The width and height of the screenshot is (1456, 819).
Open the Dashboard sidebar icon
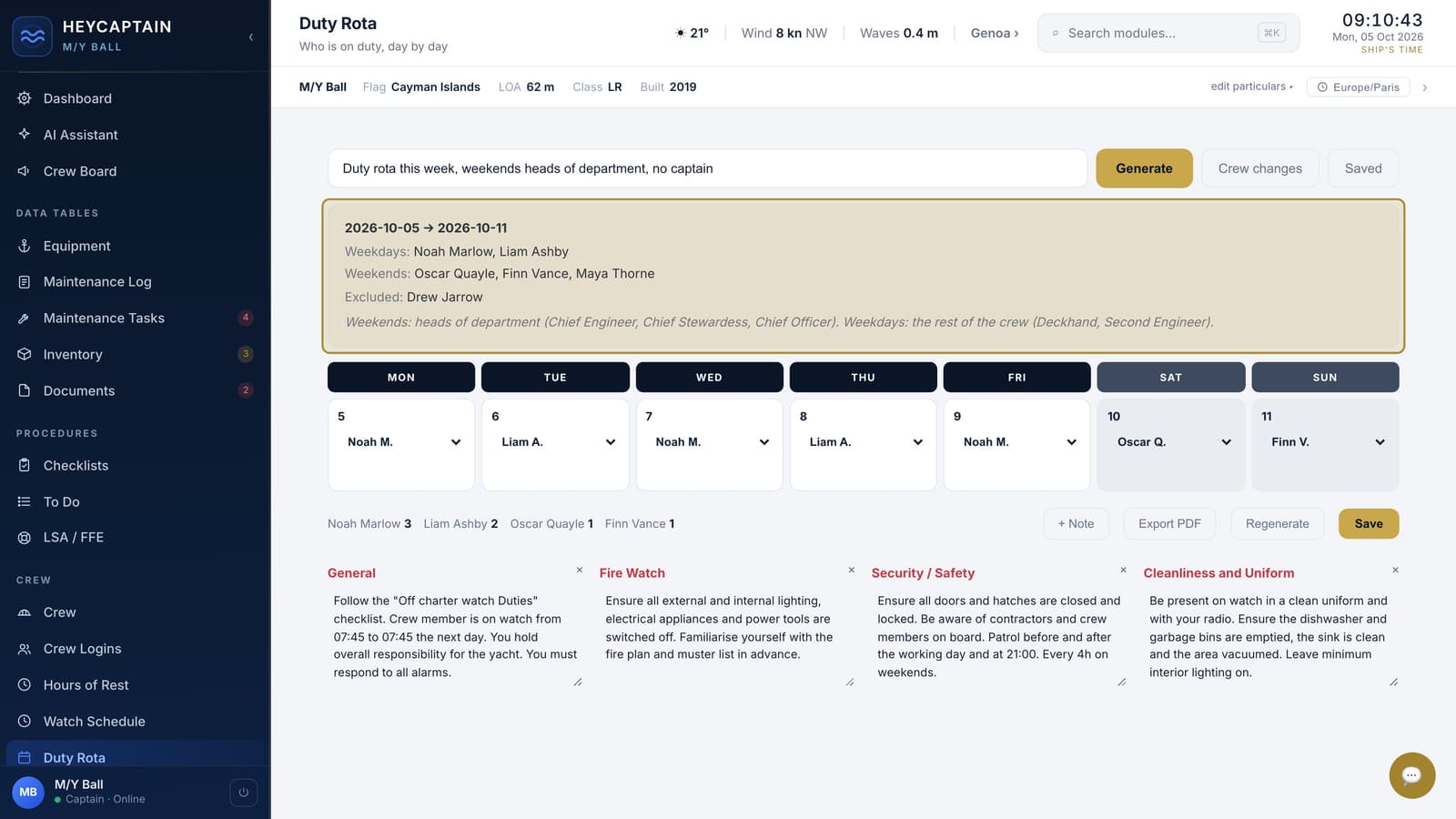(25, 98)
